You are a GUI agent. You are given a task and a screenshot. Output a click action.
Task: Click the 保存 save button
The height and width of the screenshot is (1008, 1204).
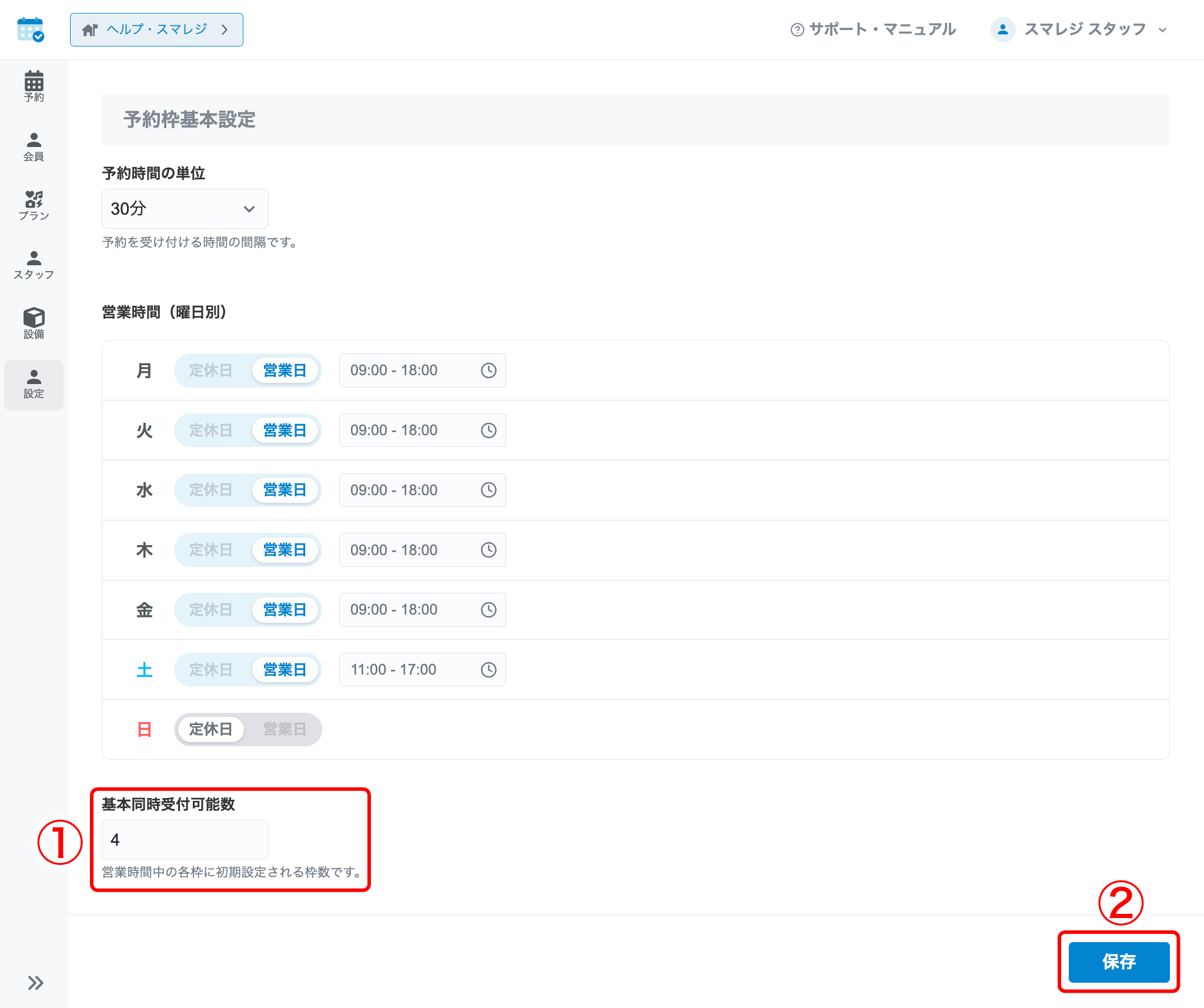pyautogui.click(x=1119, y=962)
